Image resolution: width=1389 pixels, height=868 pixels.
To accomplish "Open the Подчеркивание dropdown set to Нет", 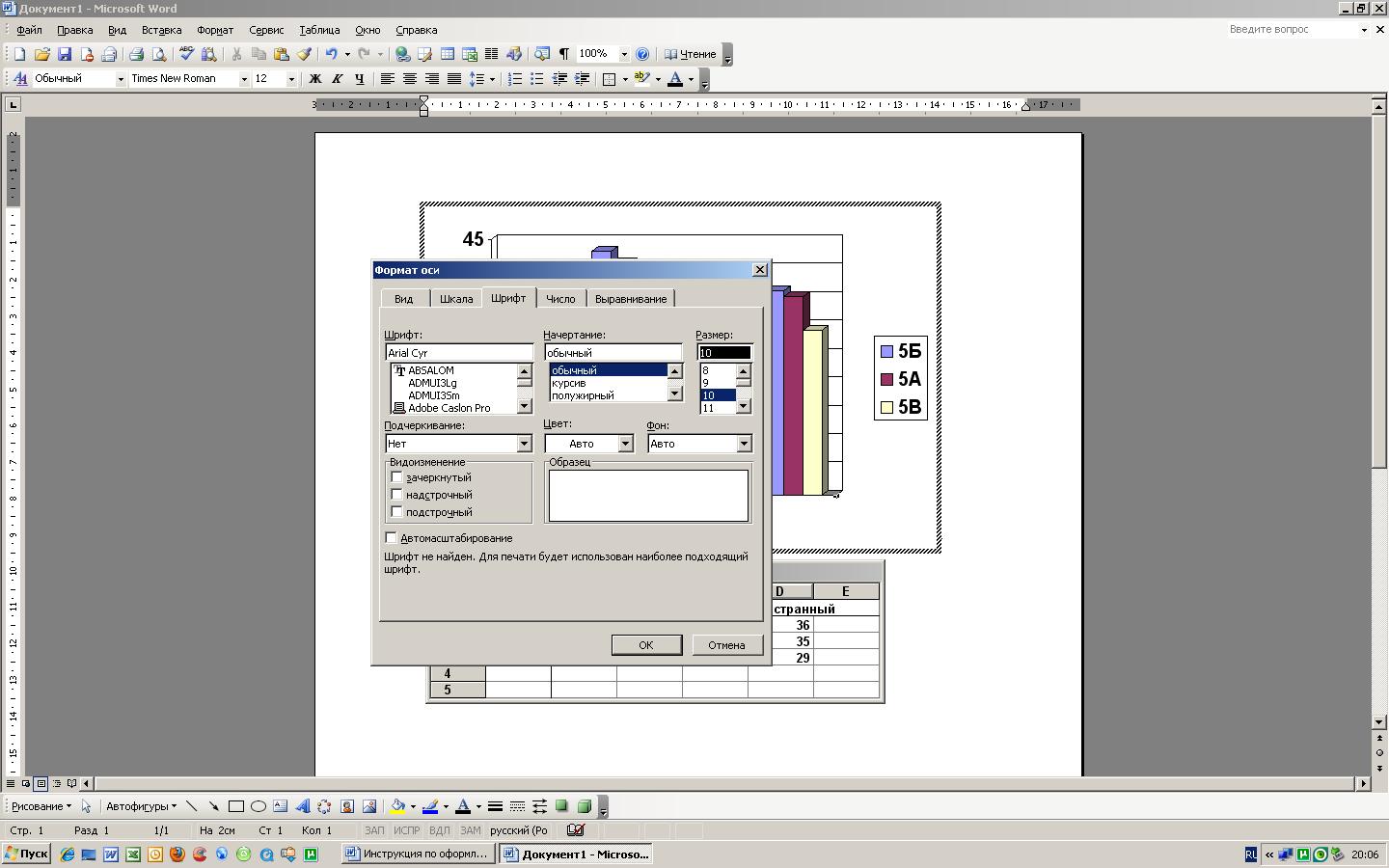I will [x=525, y=444].
